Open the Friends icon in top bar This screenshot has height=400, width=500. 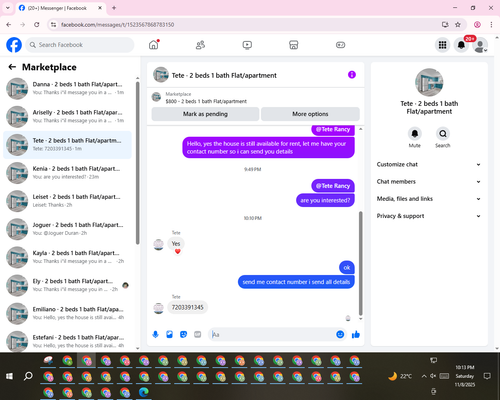click(200, 45)
